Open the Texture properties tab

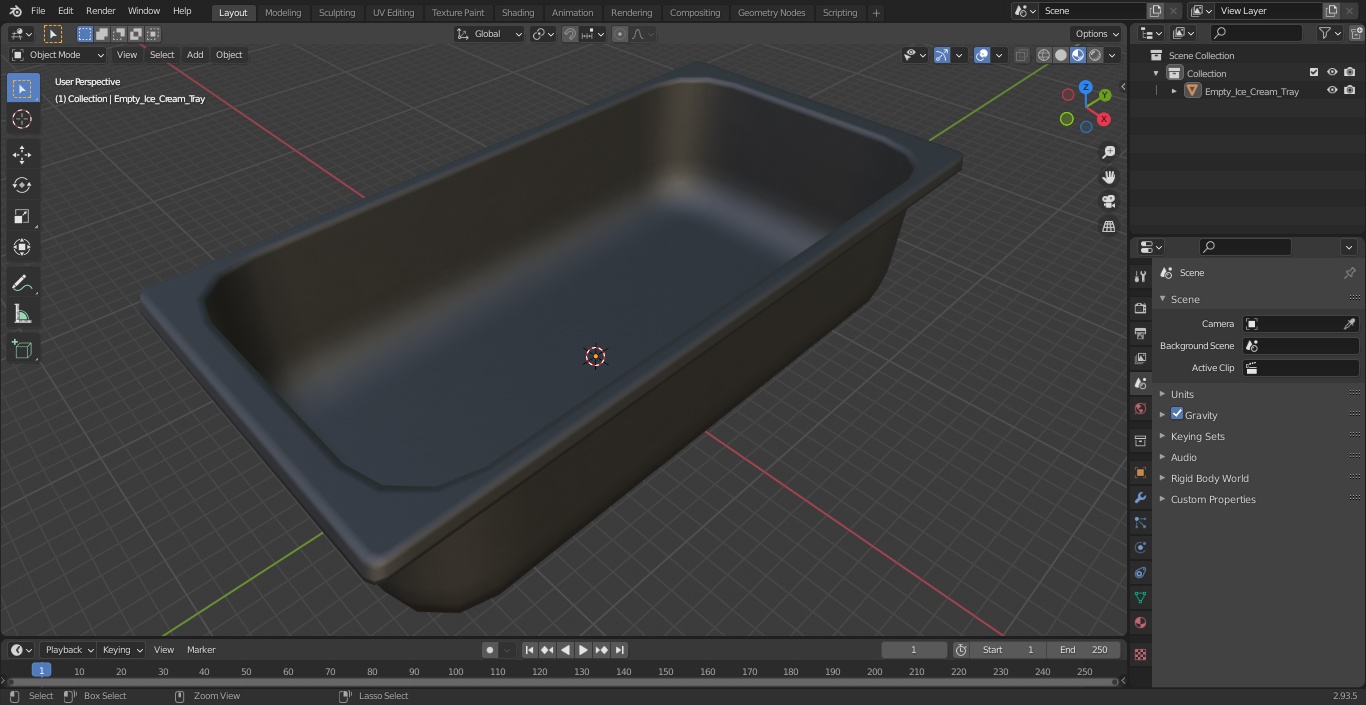point(1140,654)
